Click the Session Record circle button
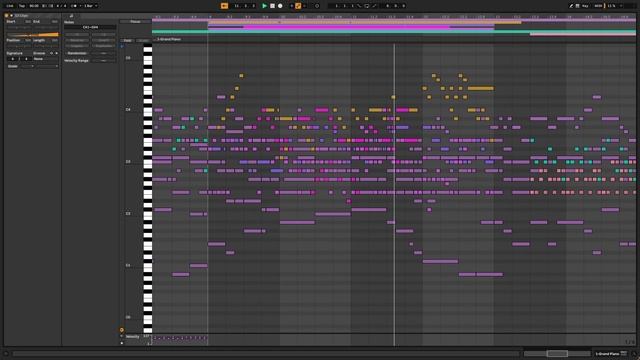The image size is (640, 360). pyautogui.click(x=317, y=6)
